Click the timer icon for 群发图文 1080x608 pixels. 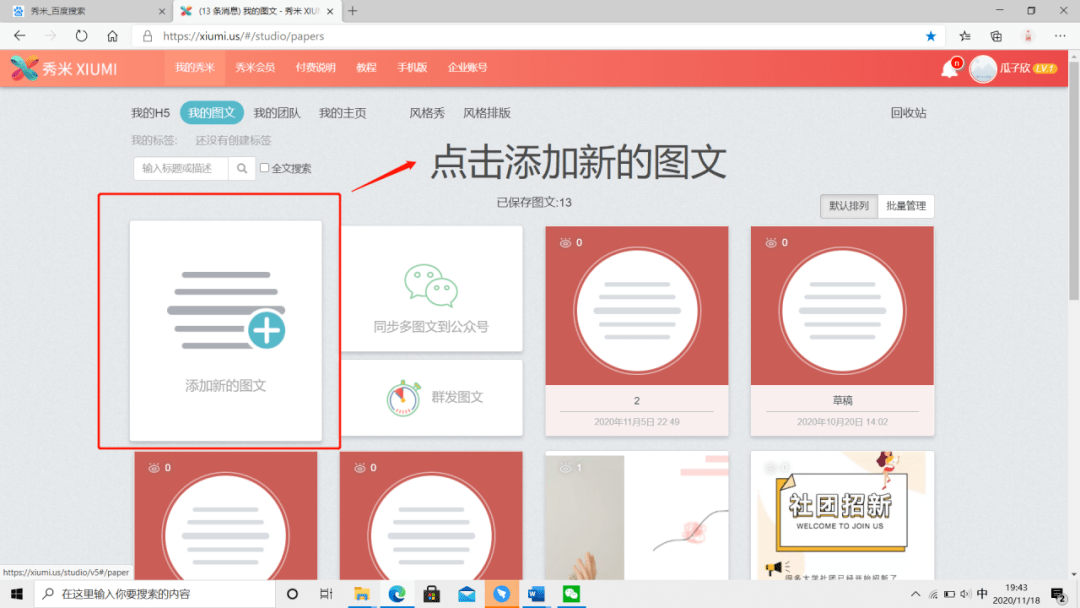click(403, 397)
